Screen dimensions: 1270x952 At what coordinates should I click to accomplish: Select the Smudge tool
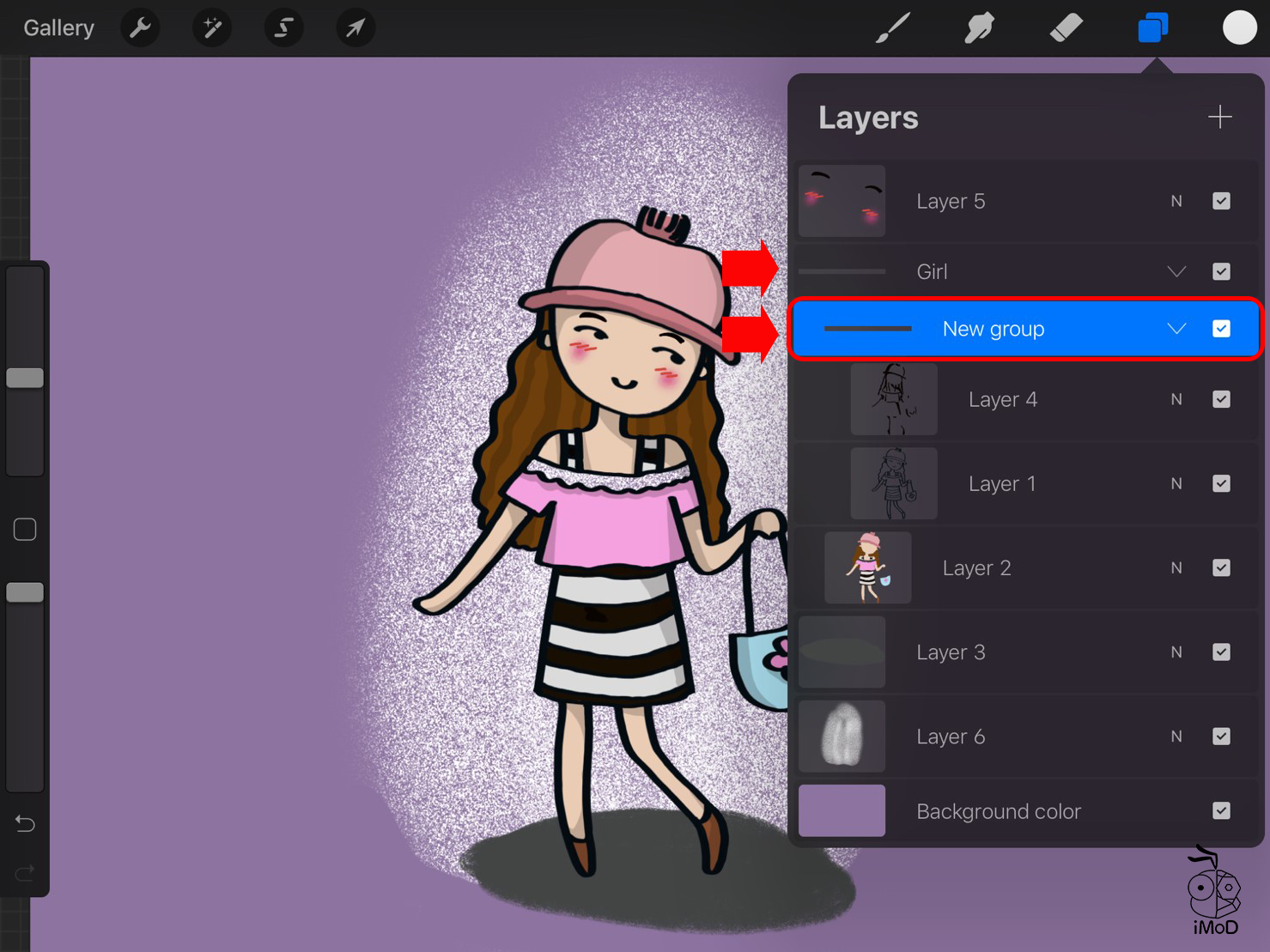(x=979, y=28)
